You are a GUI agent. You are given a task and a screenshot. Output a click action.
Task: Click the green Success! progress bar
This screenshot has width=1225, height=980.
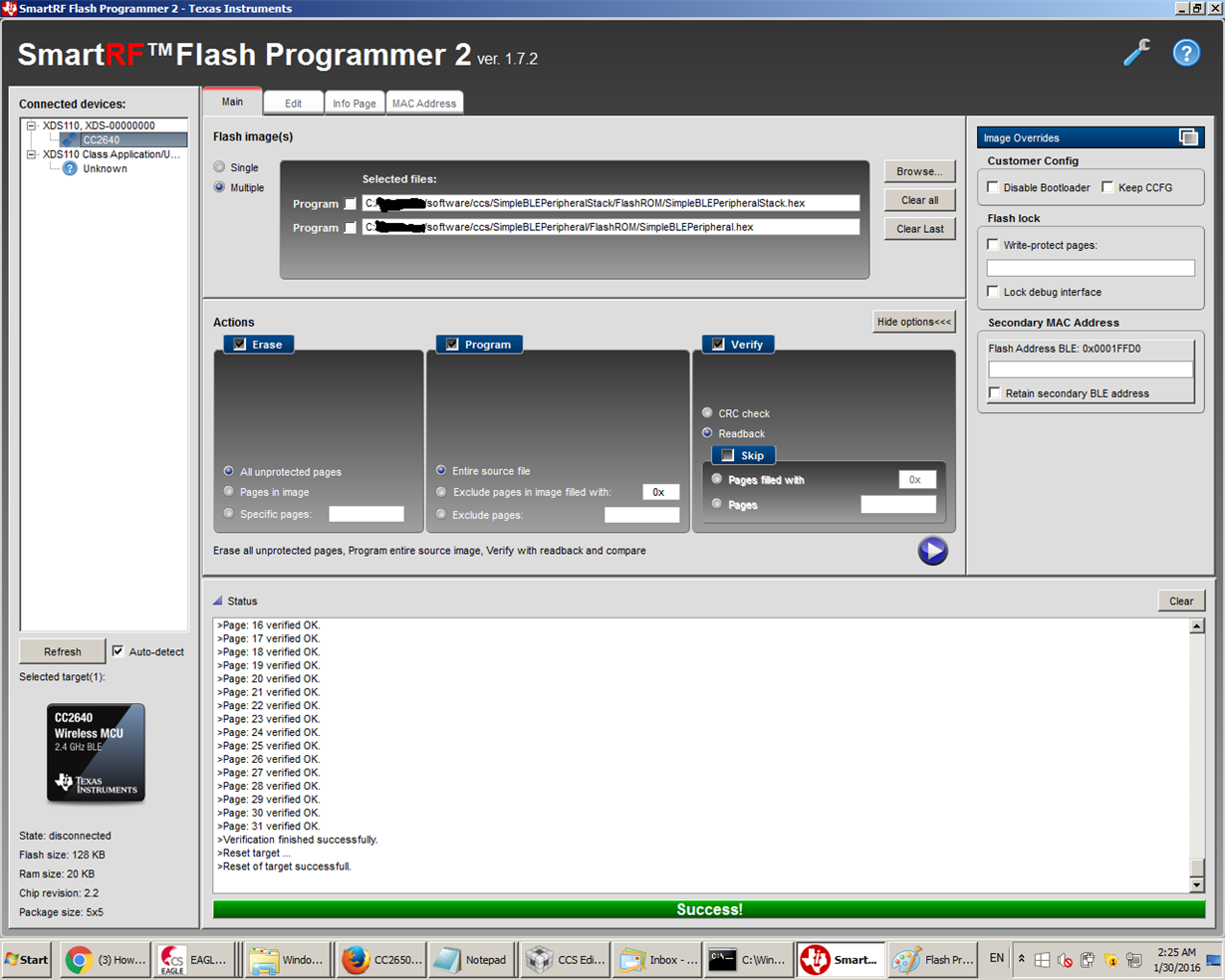(709, 909)
